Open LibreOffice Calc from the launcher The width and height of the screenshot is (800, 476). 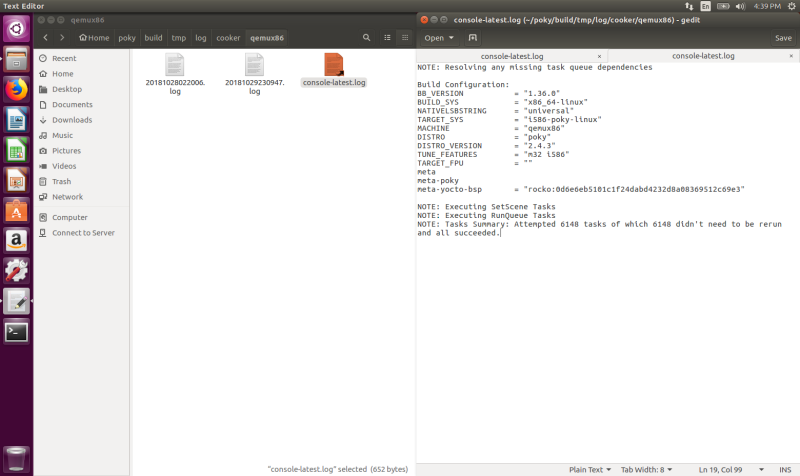coord(16,151)
